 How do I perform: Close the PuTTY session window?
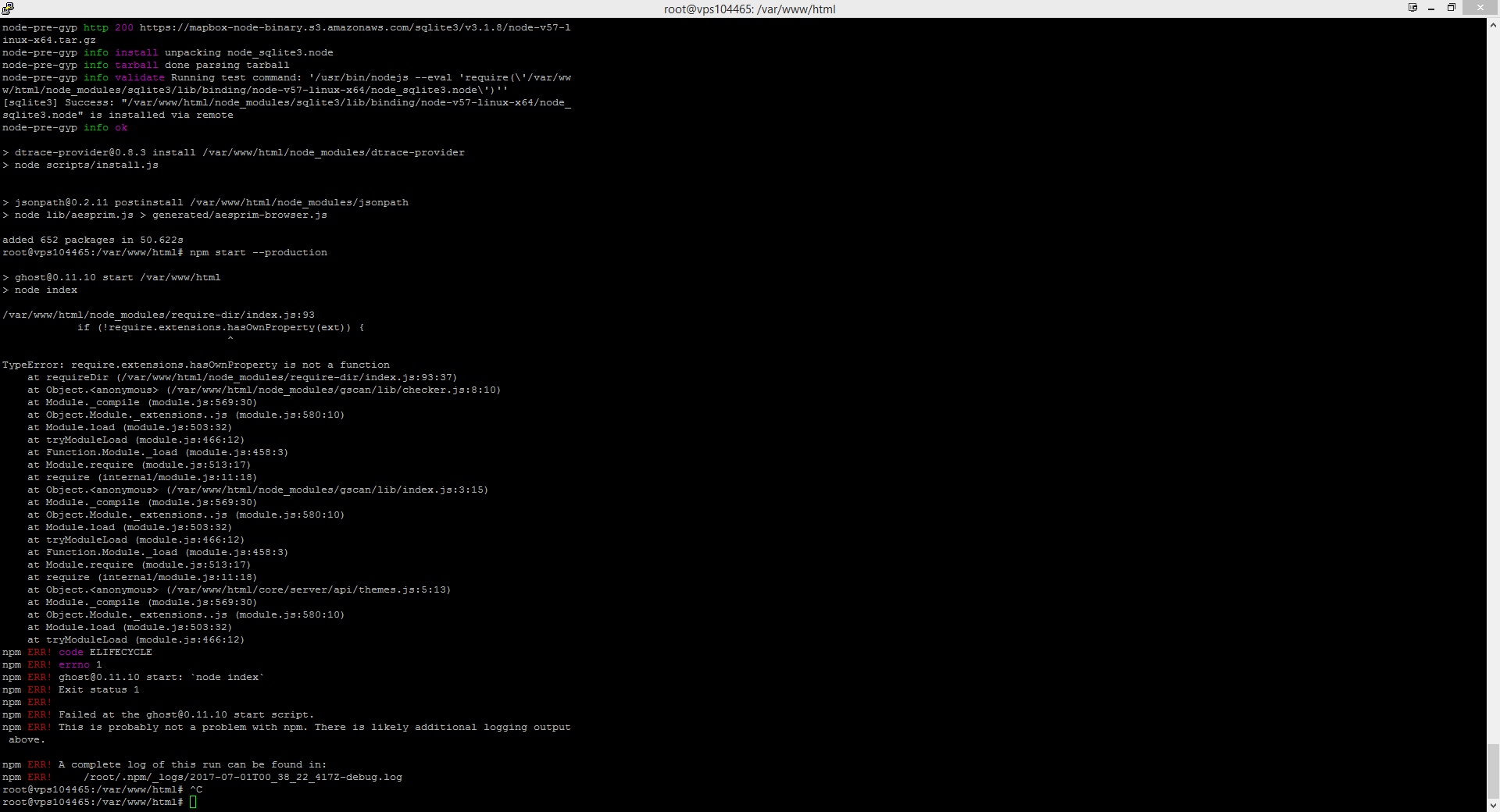pyautogui.click(x=1480, y=8)
